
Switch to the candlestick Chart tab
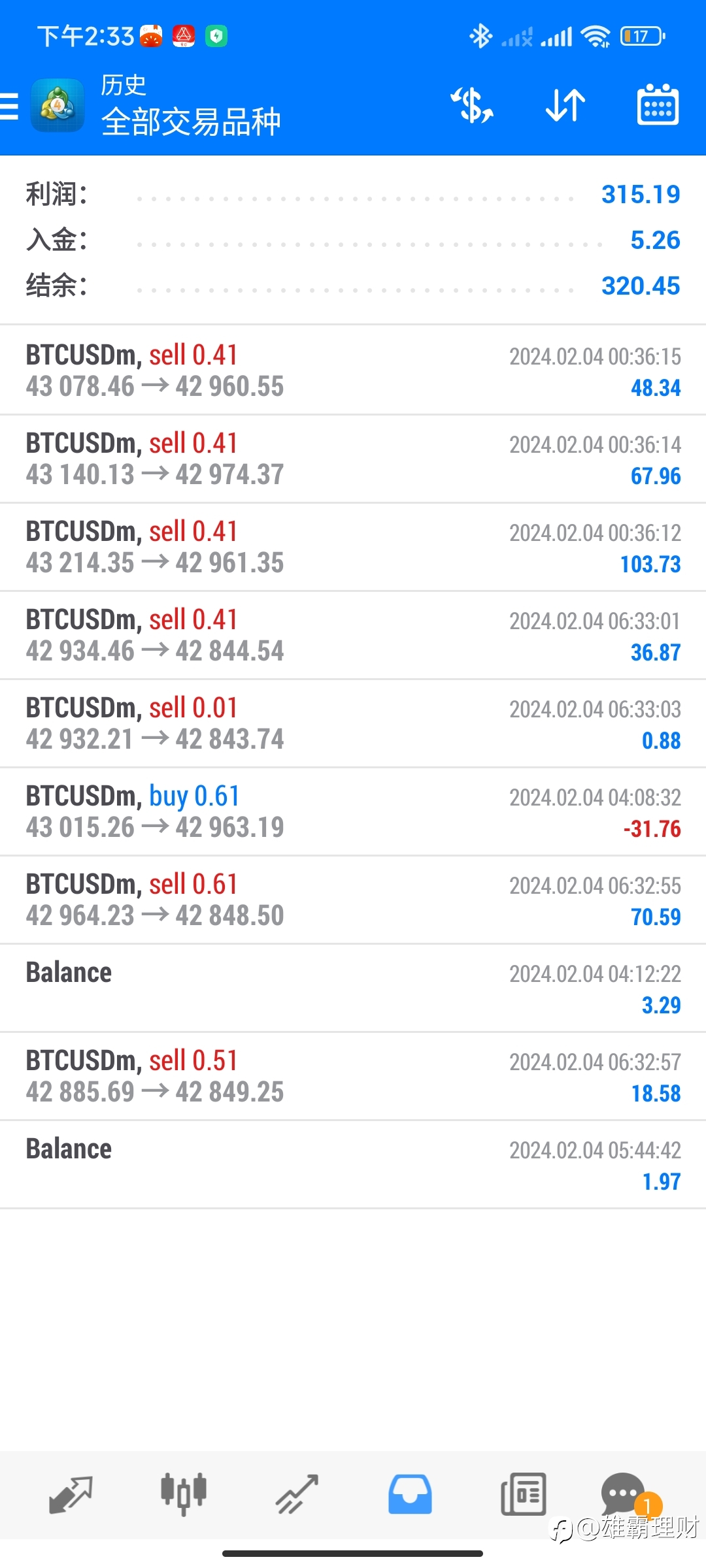point(184,1494)
